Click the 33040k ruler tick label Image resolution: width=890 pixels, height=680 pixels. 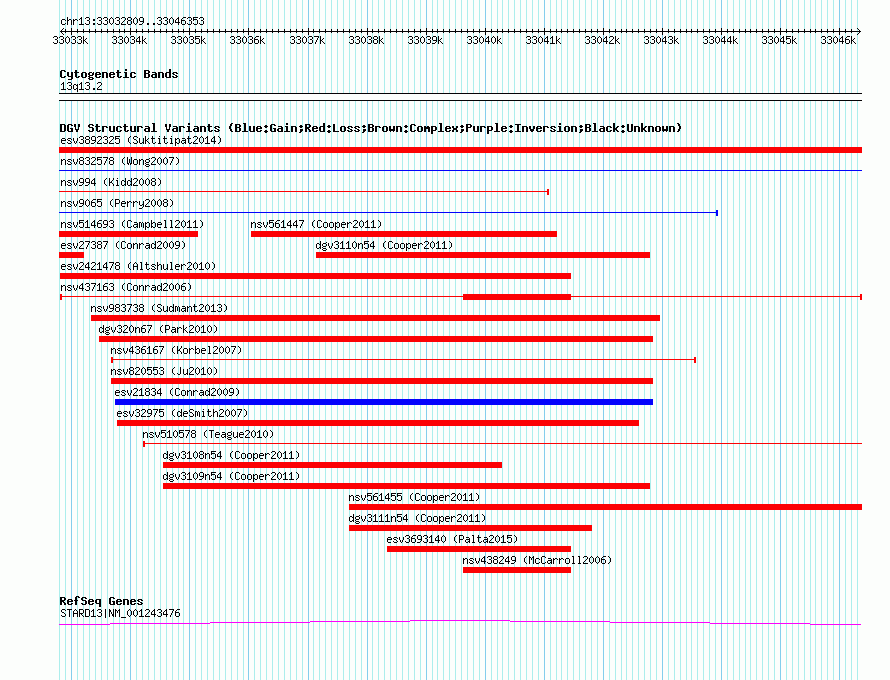(x=484, y=40)
